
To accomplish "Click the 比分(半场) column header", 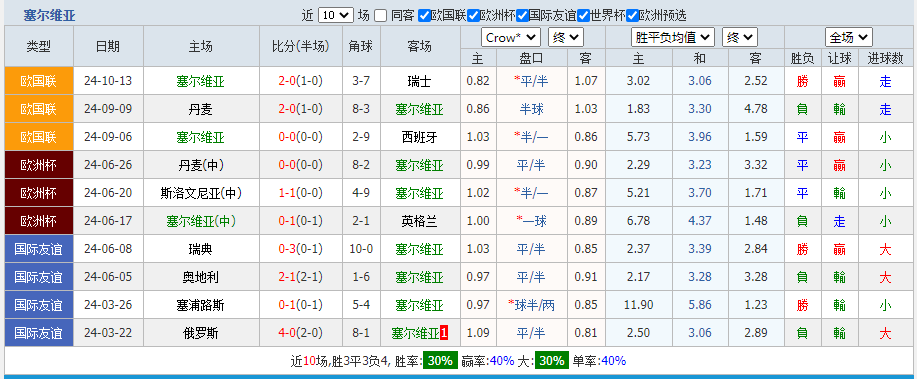I will point(301,46).
